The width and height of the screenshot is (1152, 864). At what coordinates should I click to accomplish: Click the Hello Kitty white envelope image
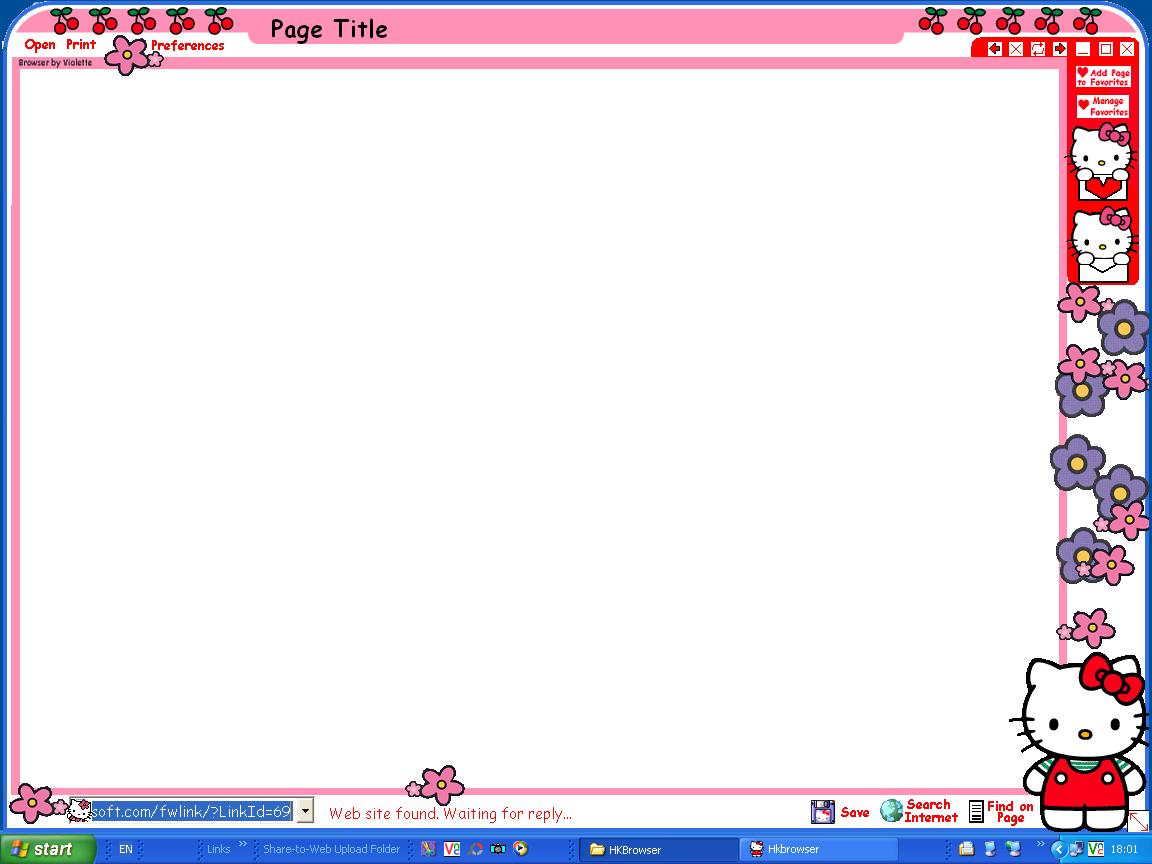pos(1101,245)
